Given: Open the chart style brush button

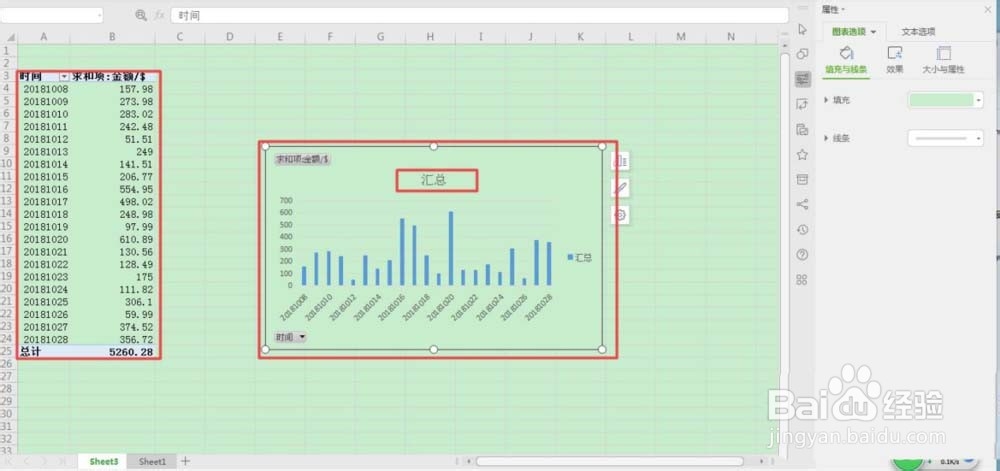Looking at the screenshot, I should click(620, 188).
